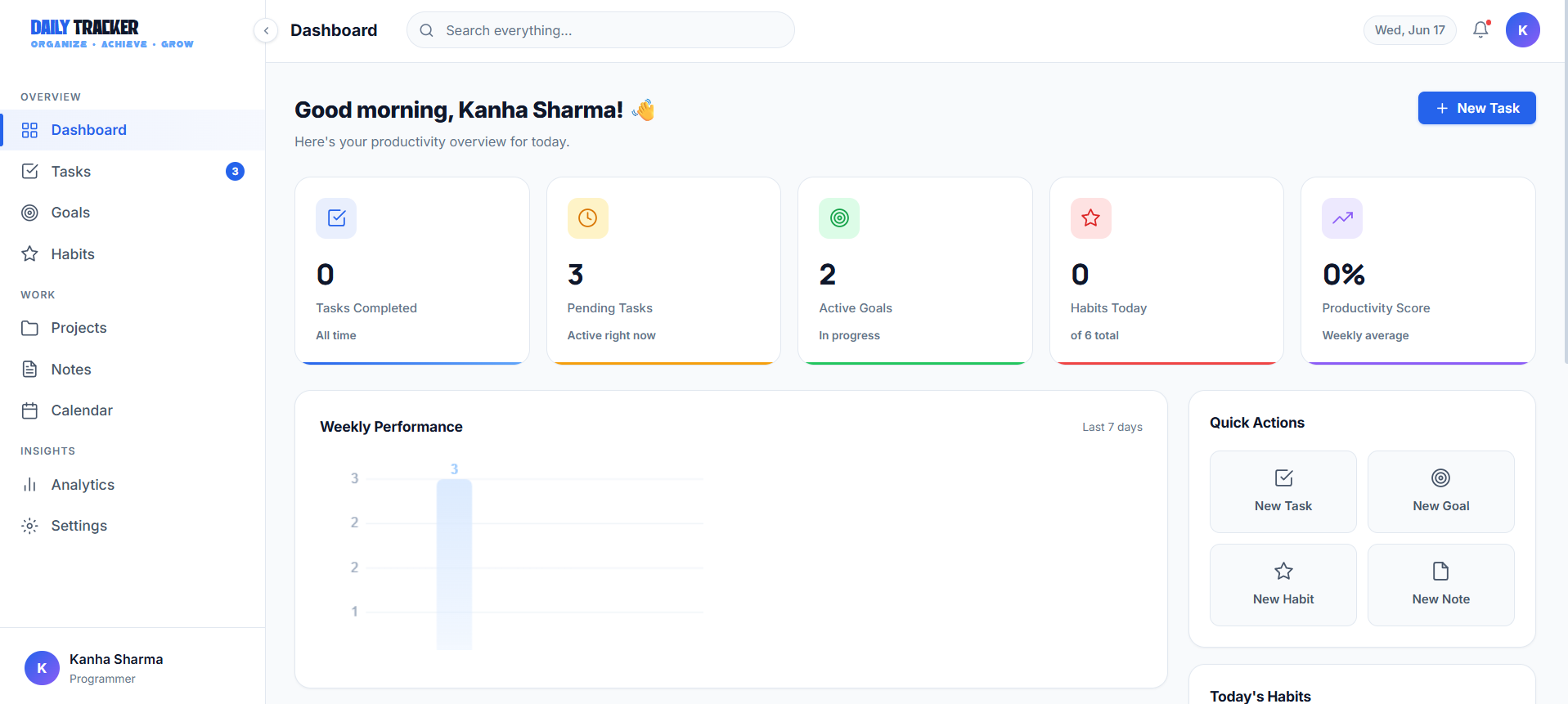Click the Tasks badge showing 3
Screen dimensions: 1568x704
pyautogui.click(x=235, y=172)
